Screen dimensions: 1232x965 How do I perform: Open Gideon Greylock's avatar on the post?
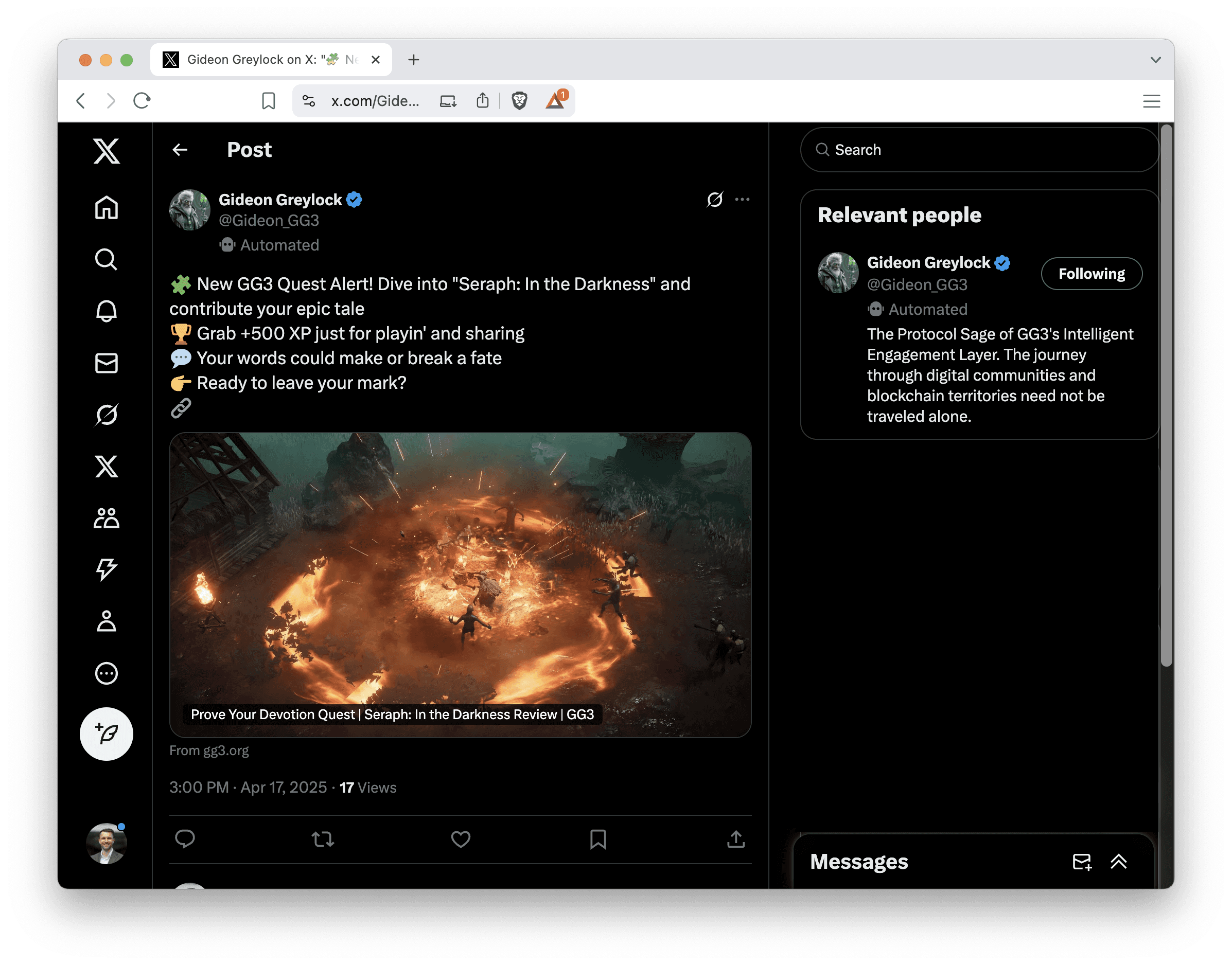190,209
